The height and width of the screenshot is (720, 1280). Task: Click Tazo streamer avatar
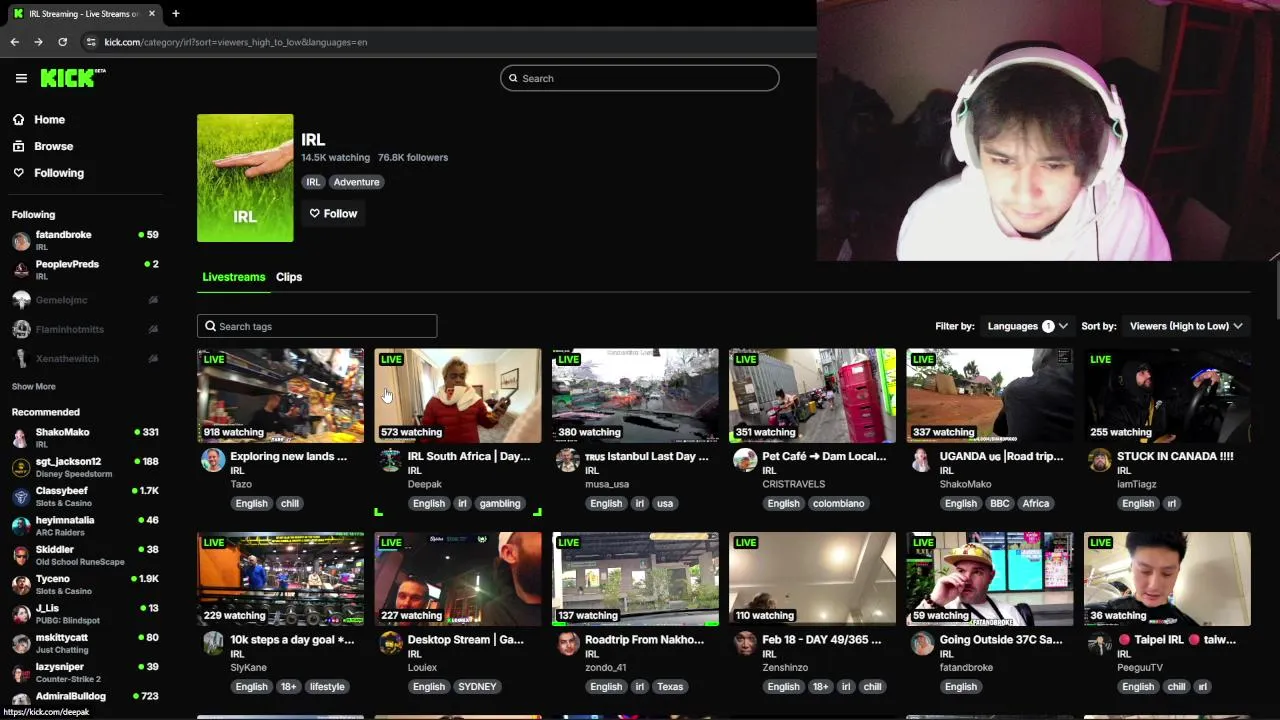pyautogui.click(x=213, y=460)
